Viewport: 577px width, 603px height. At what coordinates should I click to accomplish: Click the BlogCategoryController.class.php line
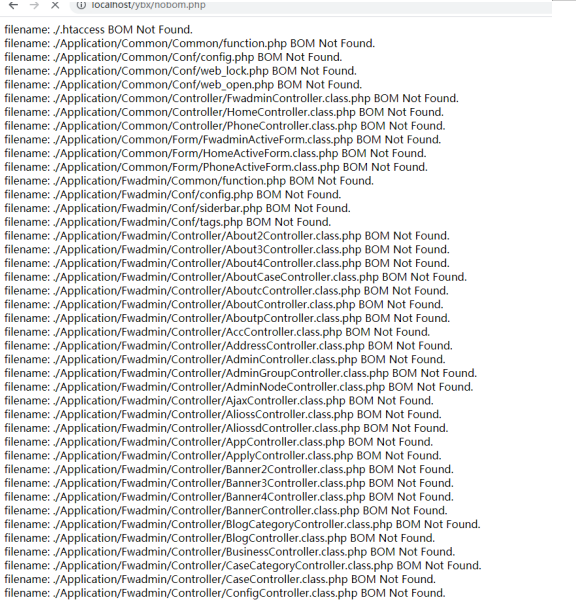(x=242, y=525)
